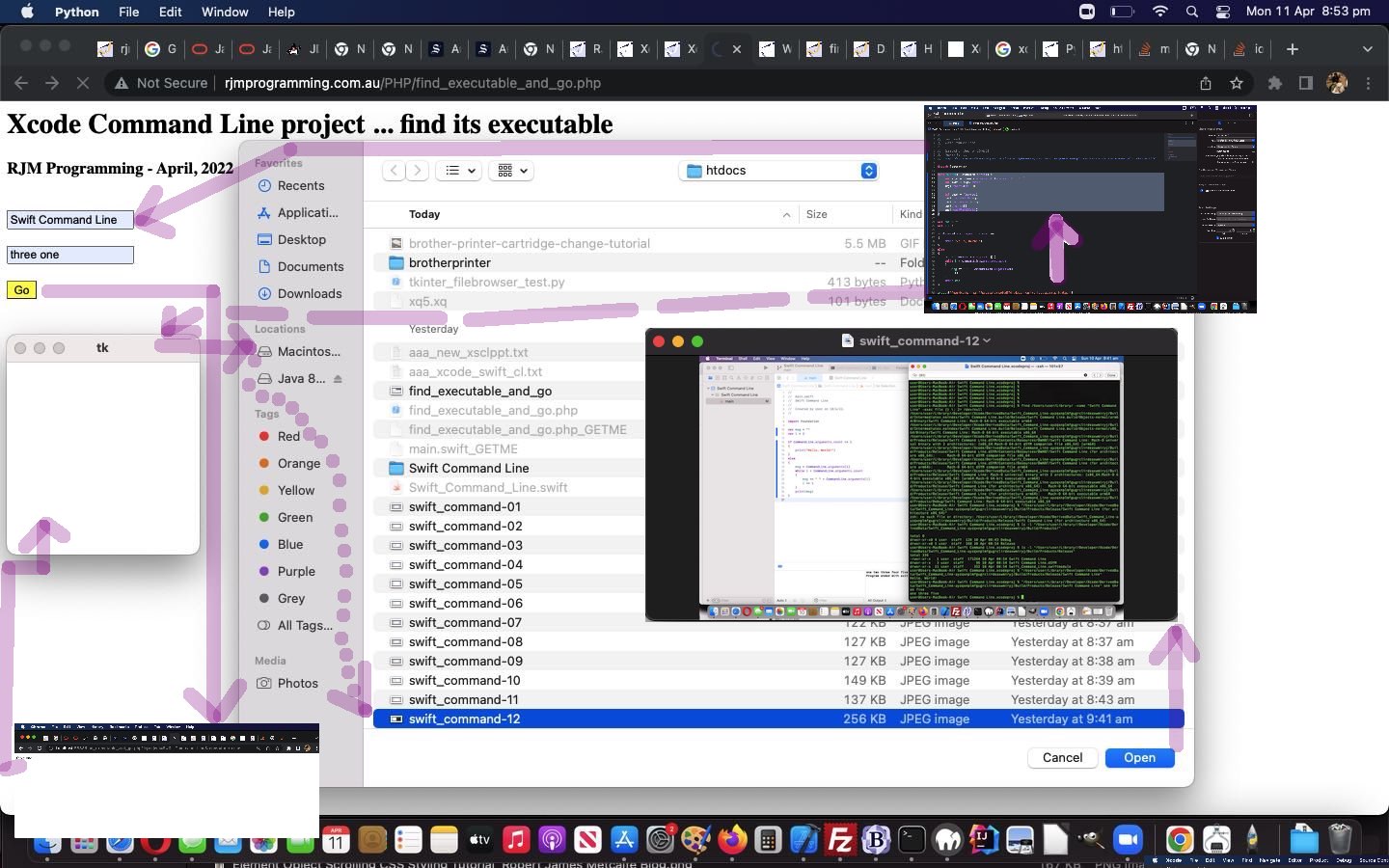1389x868 pixels.
Task: Select Photos under Media
Action: (297, 683)
